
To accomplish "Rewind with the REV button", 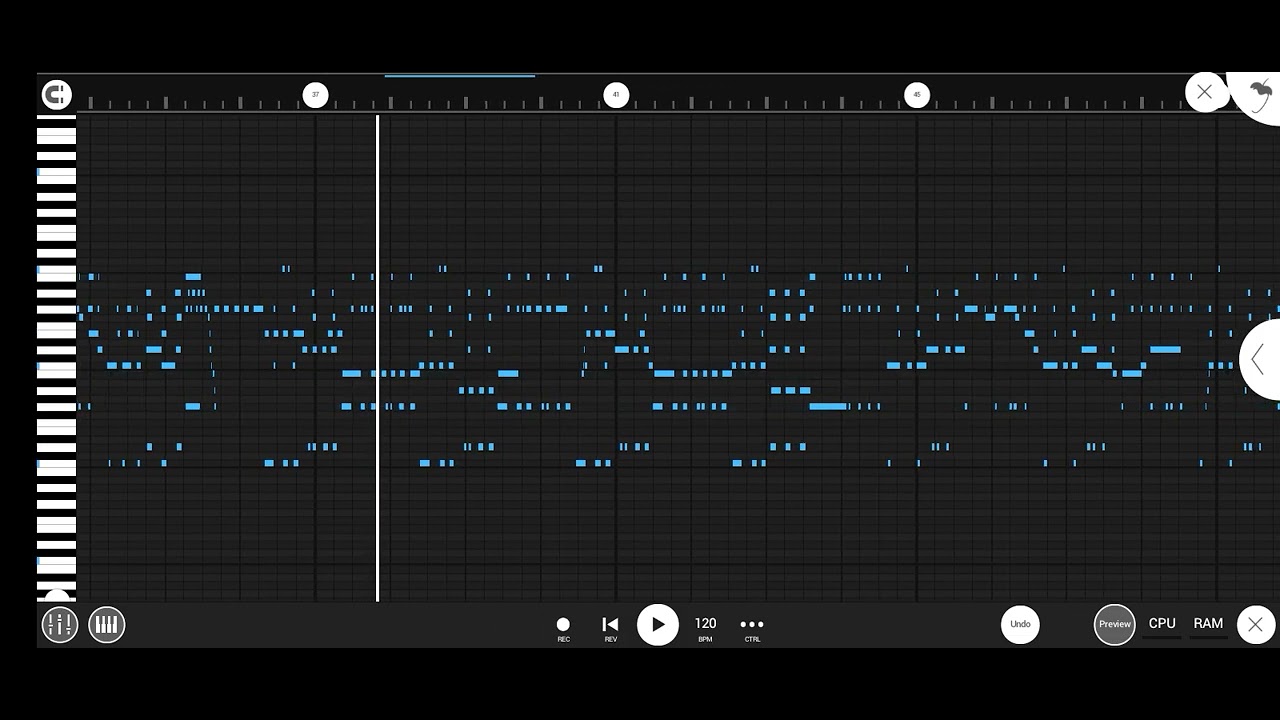I will coord(610,629).
